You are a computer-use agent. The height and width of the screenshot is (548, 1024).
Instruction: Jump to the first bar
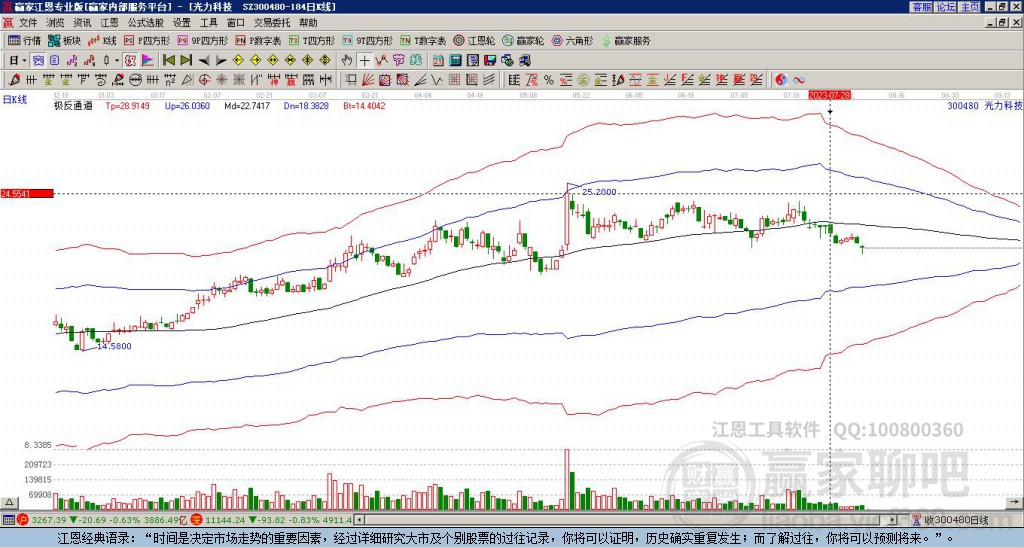click(168, 61)
